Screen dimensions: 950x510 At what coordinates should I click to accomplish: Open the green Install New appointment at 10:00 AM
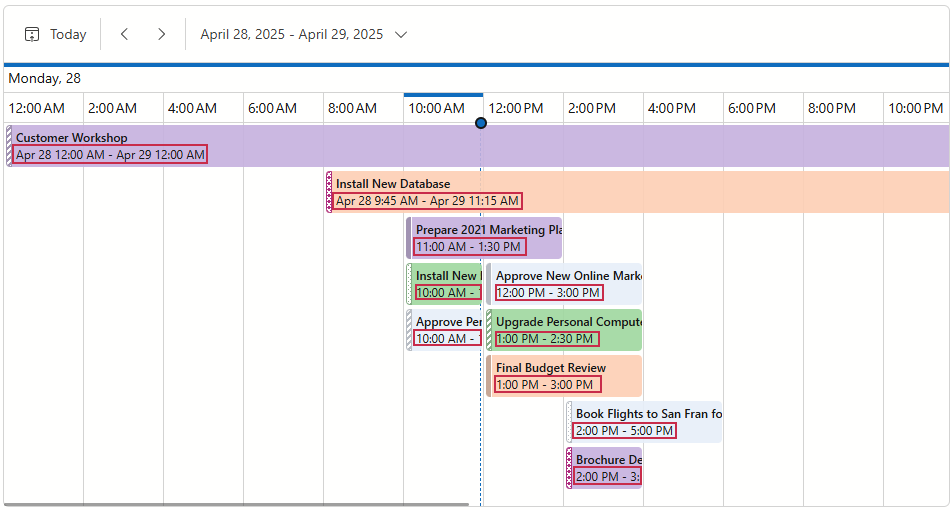pyautogui.click(x=444, y=284)
